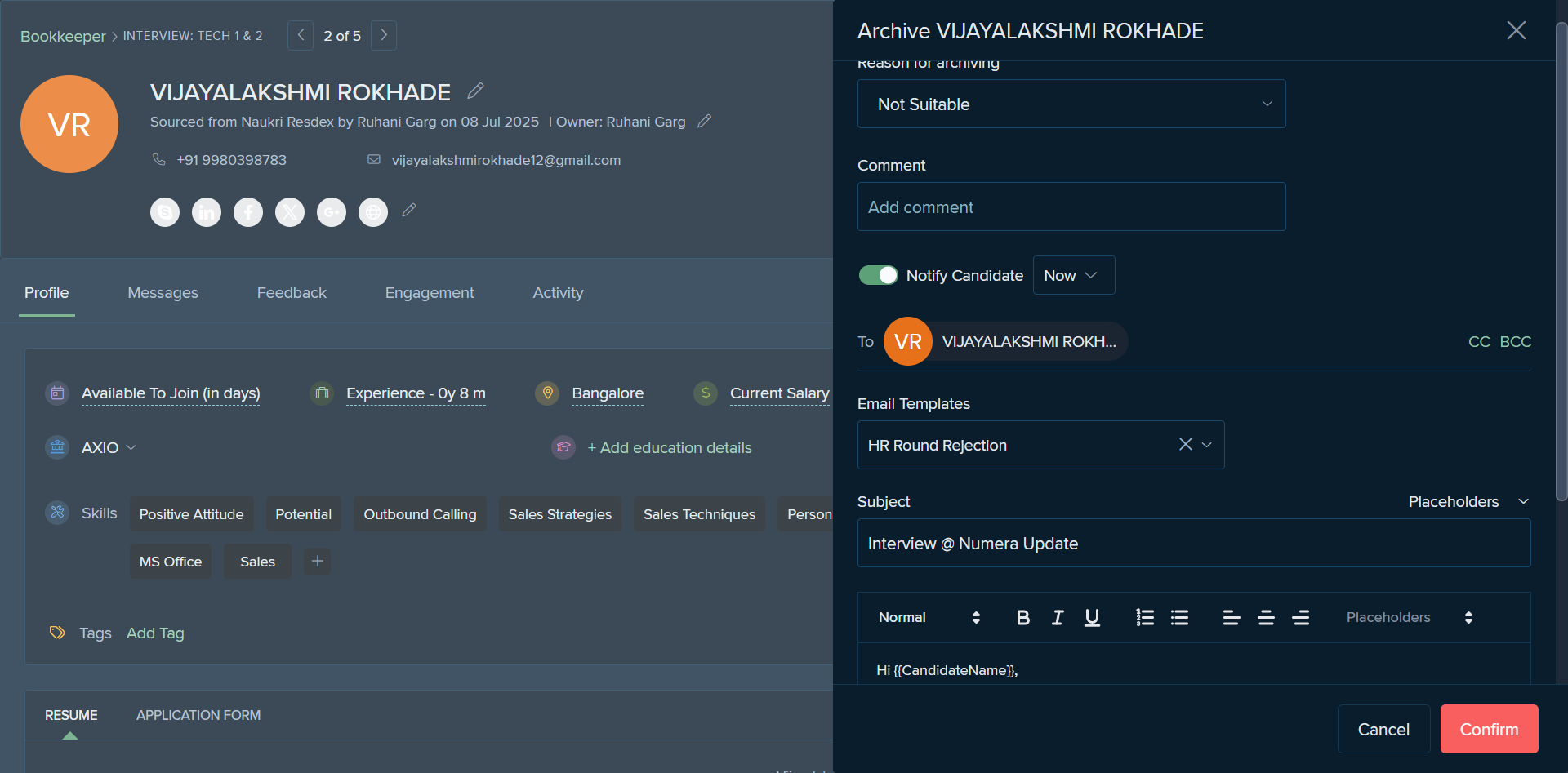This screenshot has height=773, width=1568.
Task: Click Cancel button
Action: coord(1383,729)
